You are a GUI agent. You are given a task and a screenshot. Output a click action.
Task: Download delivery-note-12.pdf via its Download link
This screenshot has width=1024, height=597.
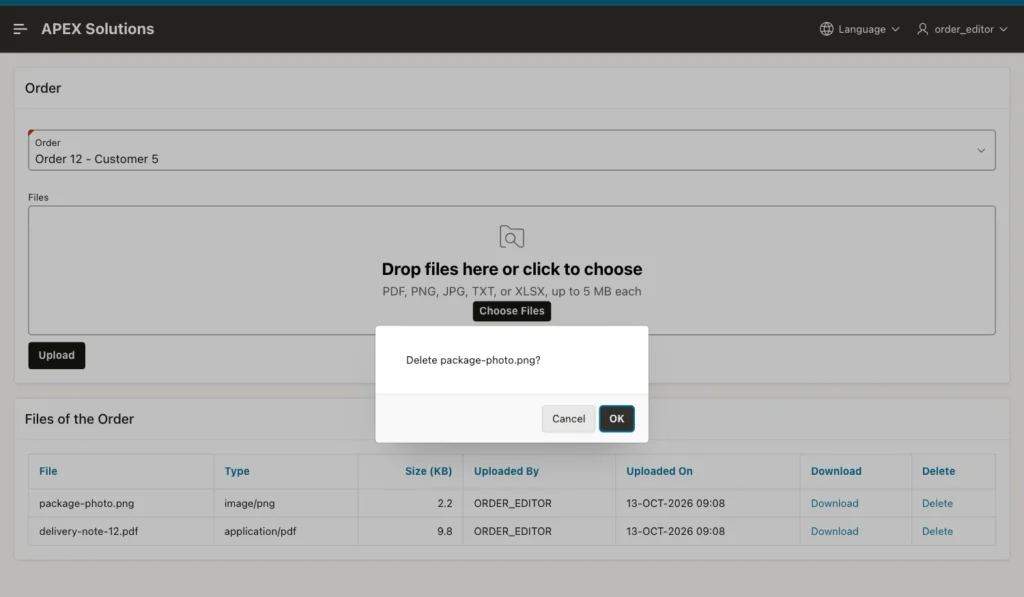(x=834, y=531)
